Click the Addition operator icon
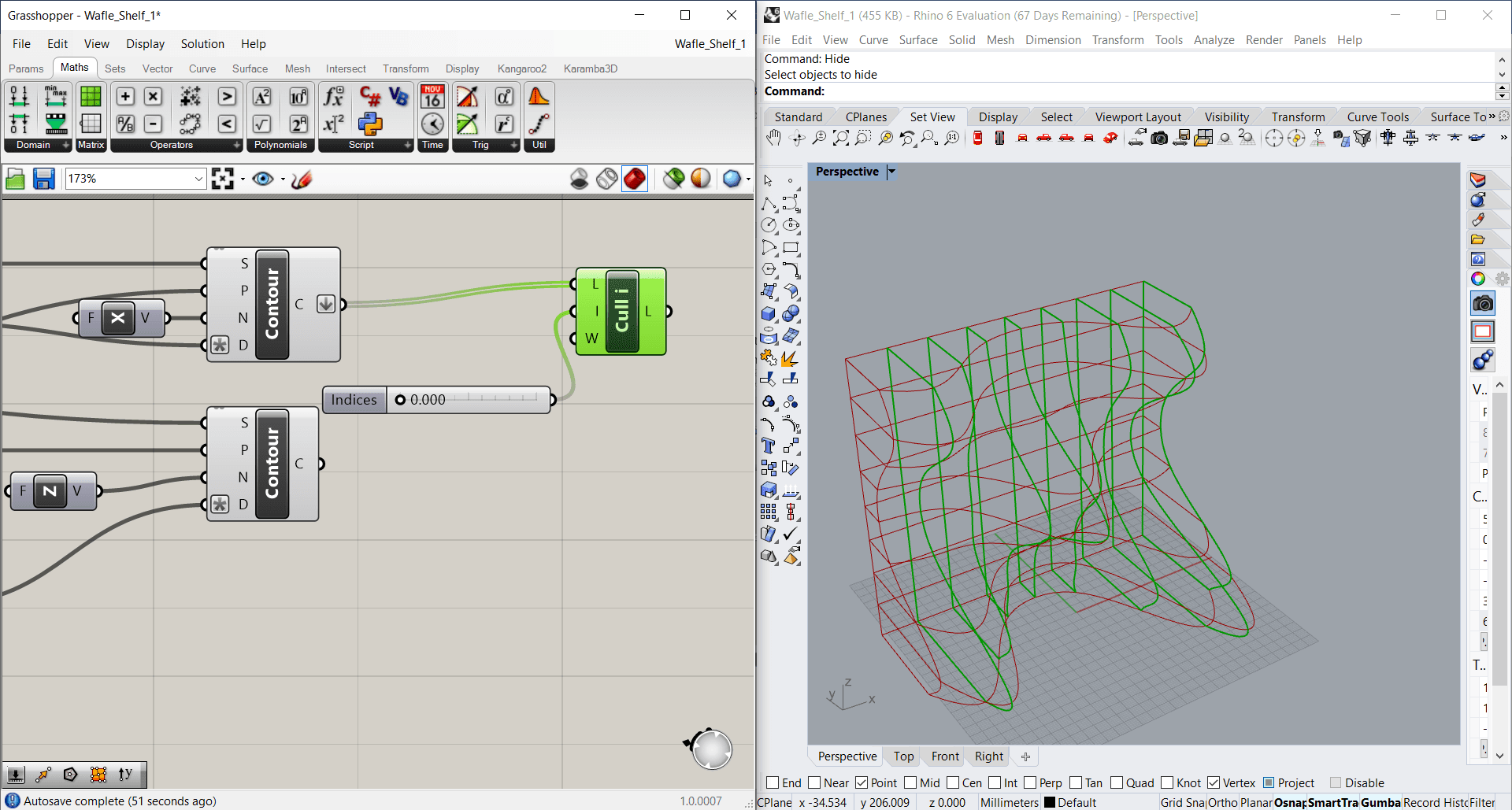This screenshot has height=810, width=1512. (x=125, y=96)
